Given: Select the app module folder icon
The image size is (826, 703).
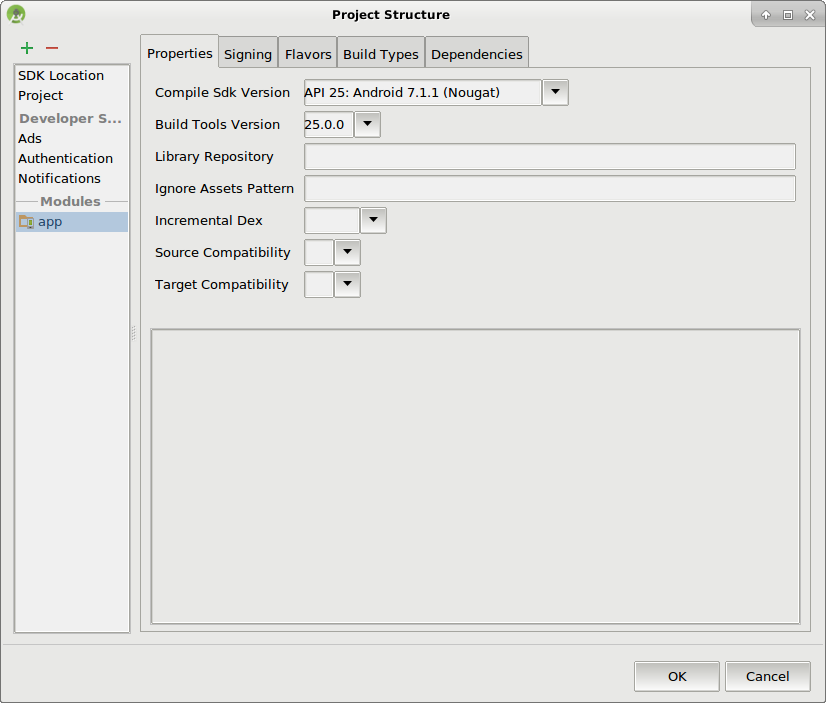Looking at the screenshot, I should (x=26, y=221).
